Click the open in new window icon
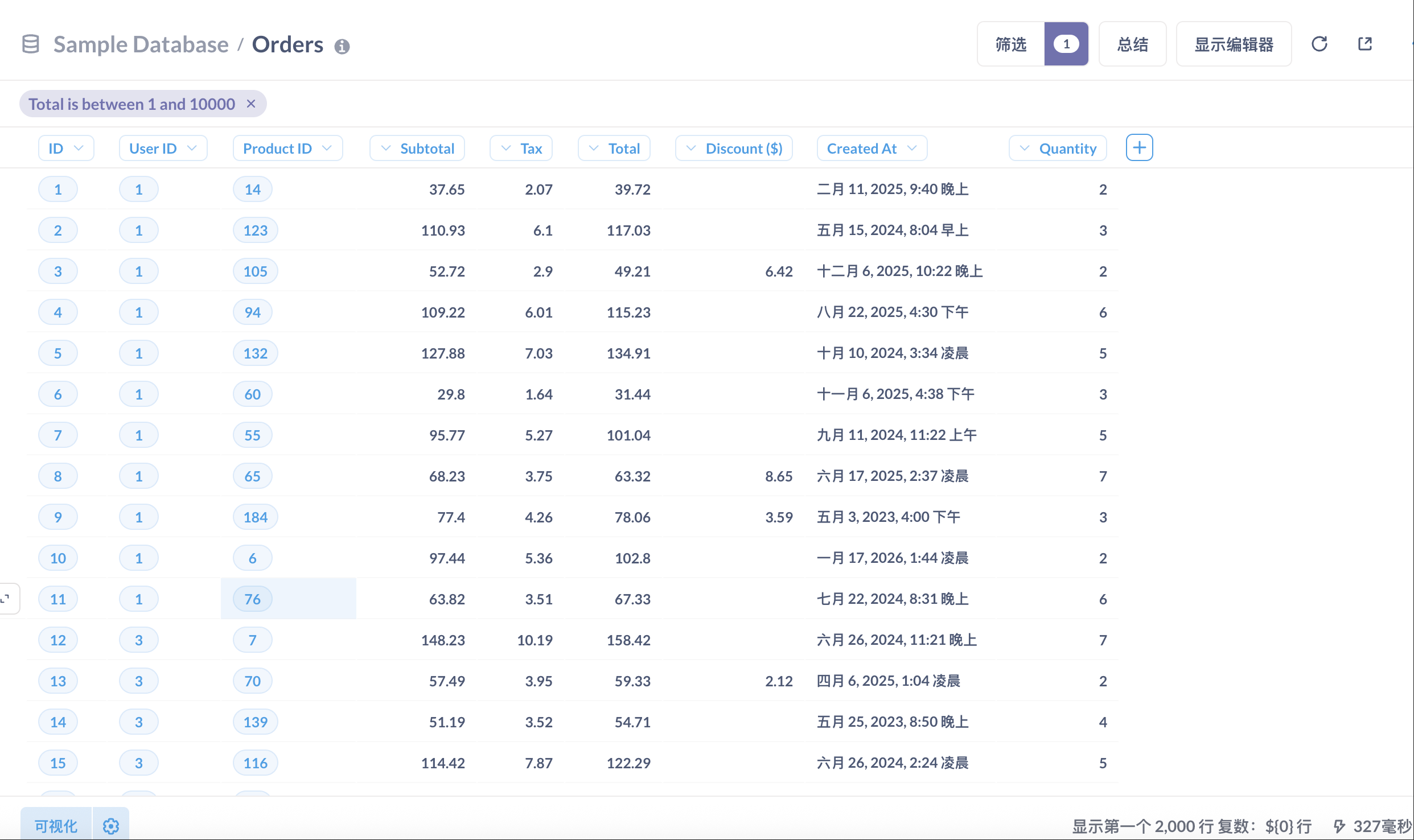 [1364, 44]
